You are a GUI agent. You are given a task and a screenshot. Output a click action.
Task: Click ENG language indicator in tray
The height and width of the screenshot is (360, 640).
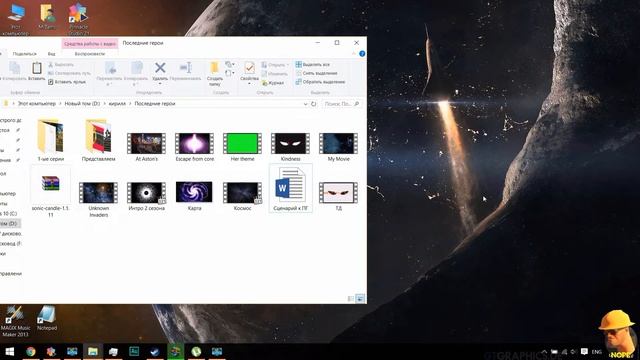point(596,352)
